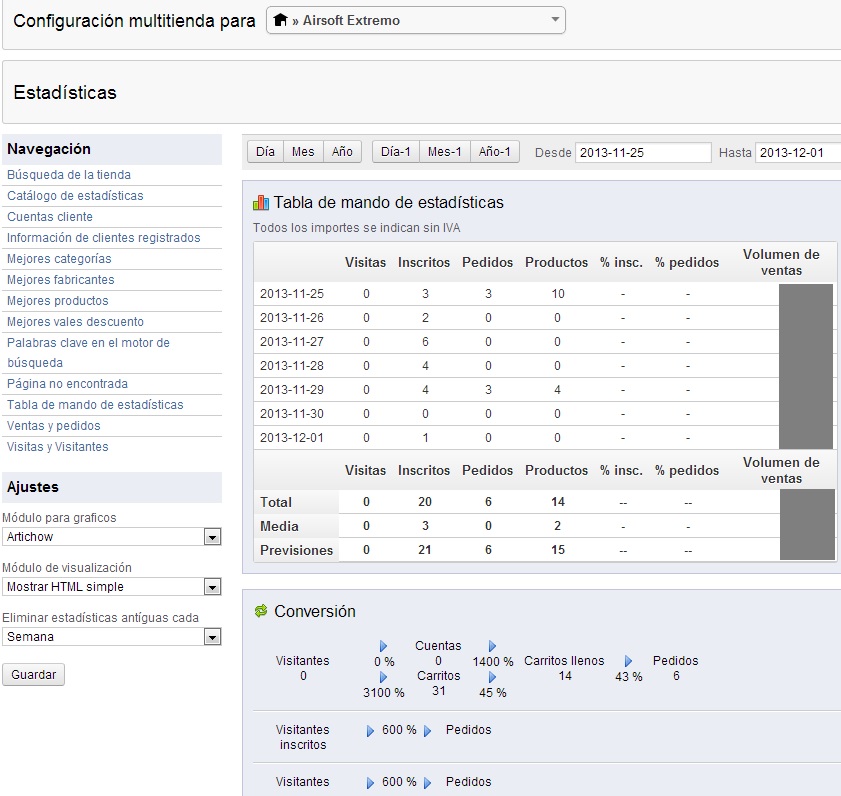Click the Desde date input field
The height and width of the screenshot is (796, 841).
tap(642, 153)
